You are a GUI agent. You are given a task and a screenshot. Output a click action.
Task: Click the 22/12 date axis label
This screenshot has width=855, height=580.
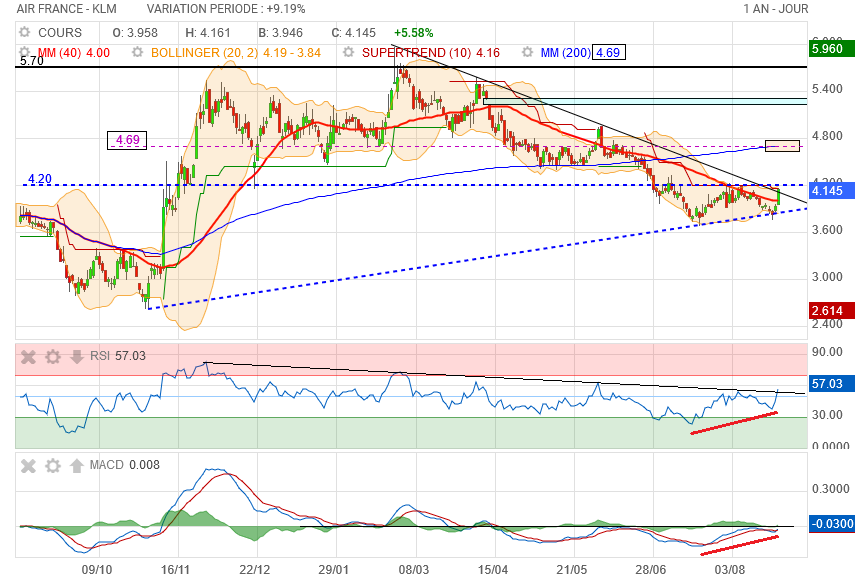[x=255, y=570]
